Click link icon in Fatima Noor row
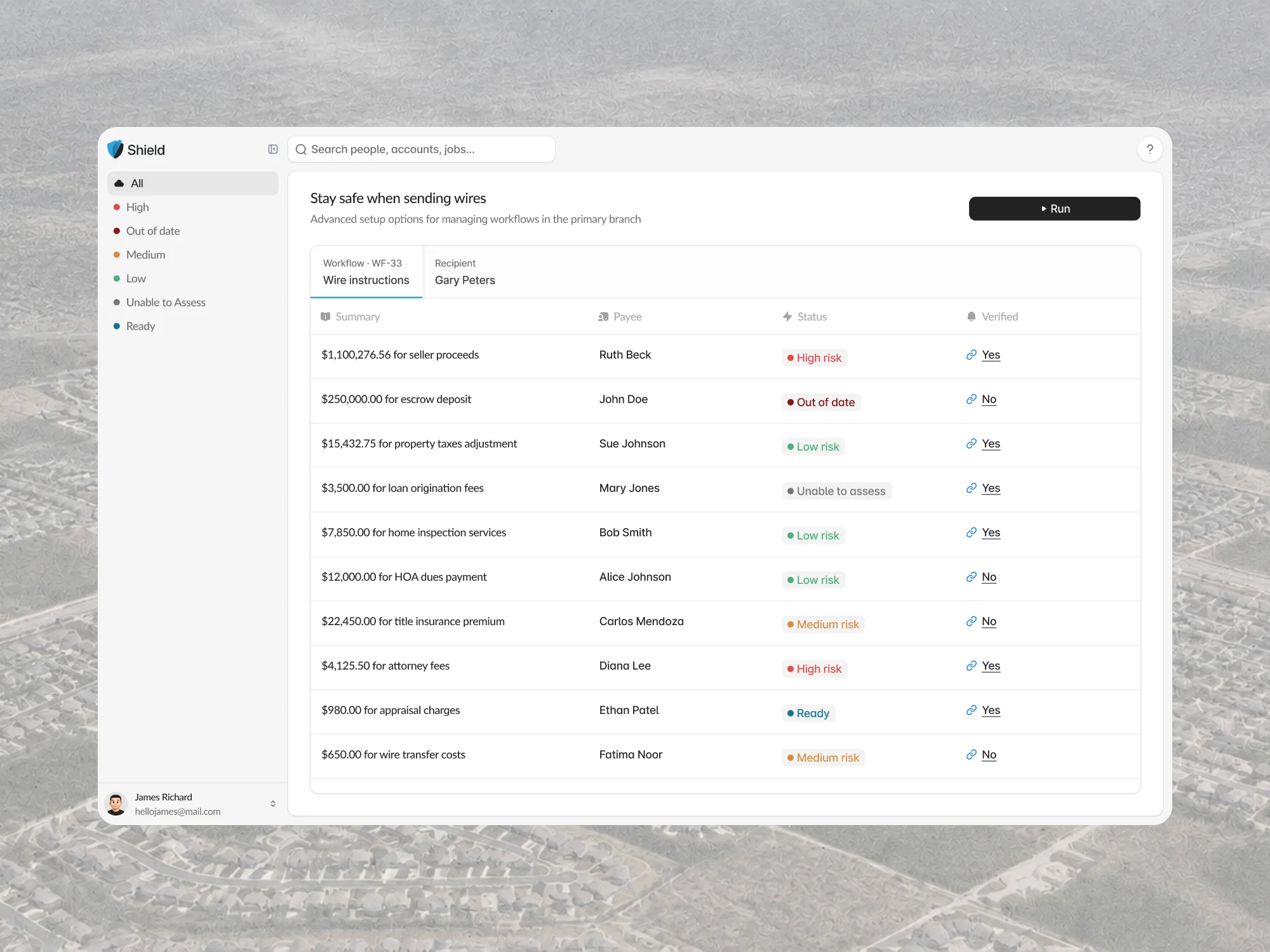 coord(972,755)
